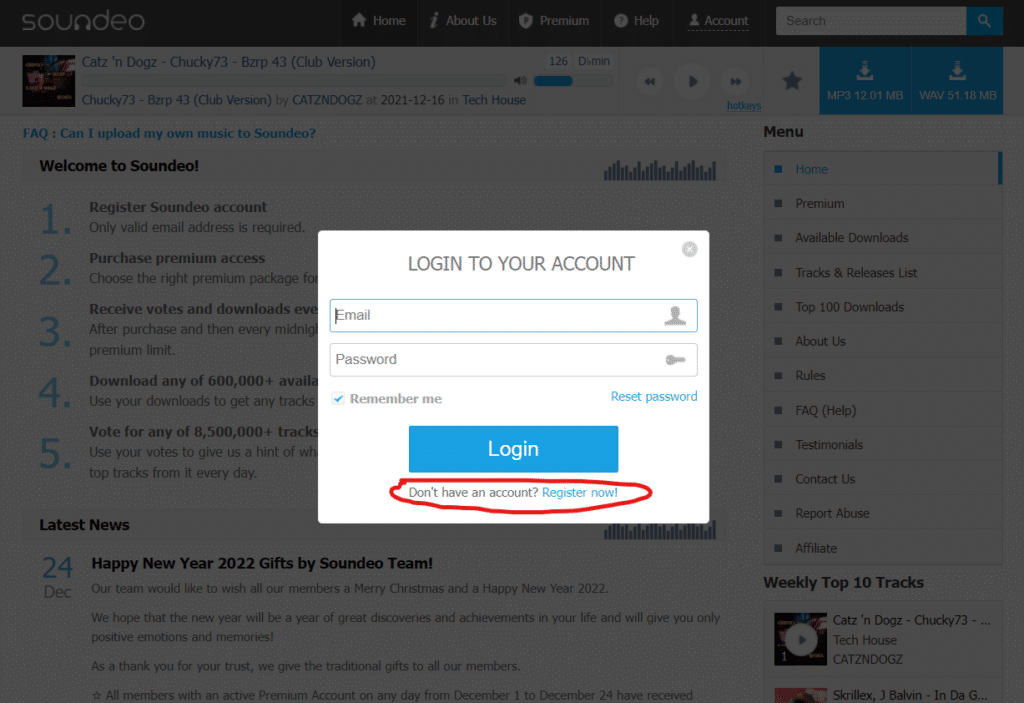This screenshot has width=1024, height=703.
Task: Focus the Email input field
Action: click(x=513, y=316)
